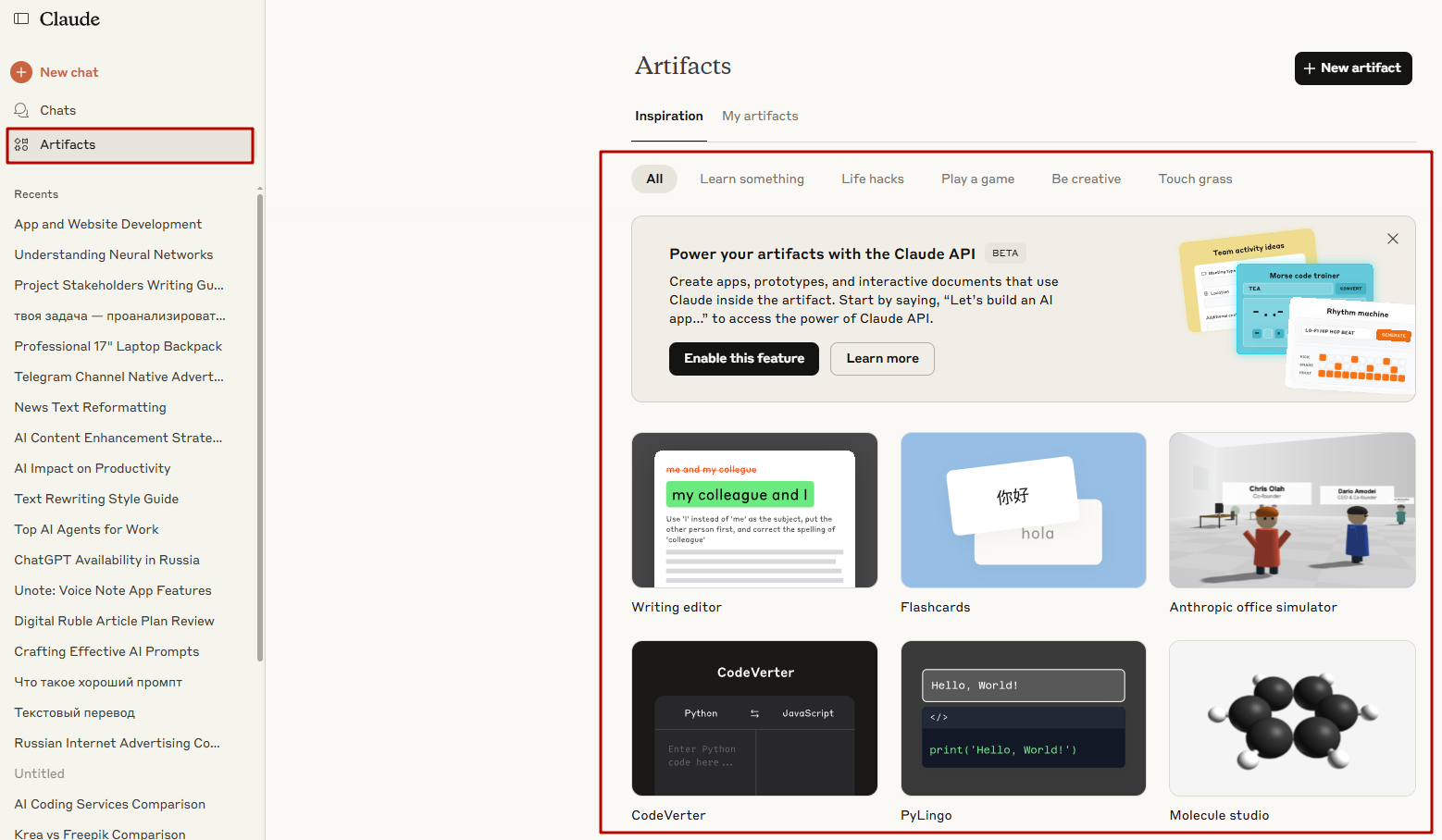Click Enable this feature button
The width and height of the screenshot is (1442, 840).
click(744, 359)
